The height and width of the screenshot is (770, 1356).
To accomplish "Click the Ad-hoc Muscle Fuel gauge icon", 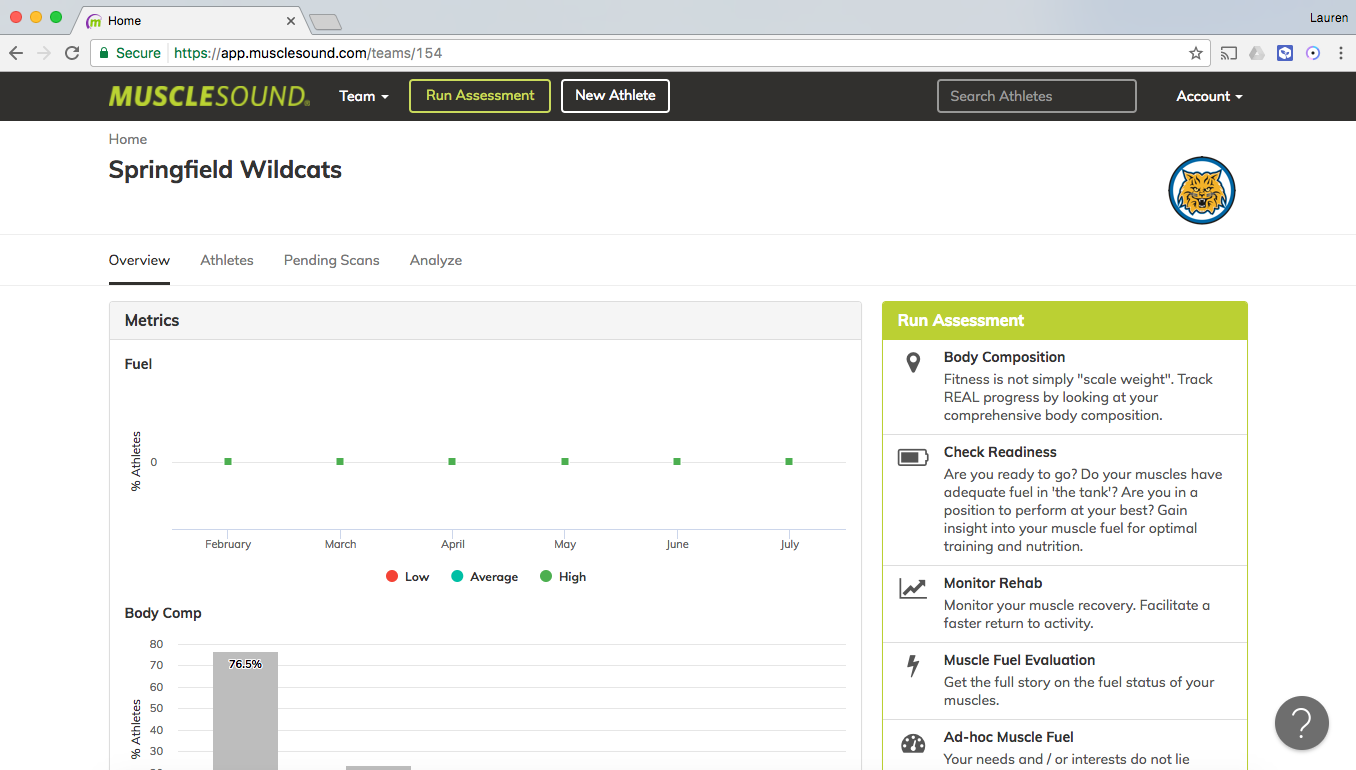I will tap(913, 744).
